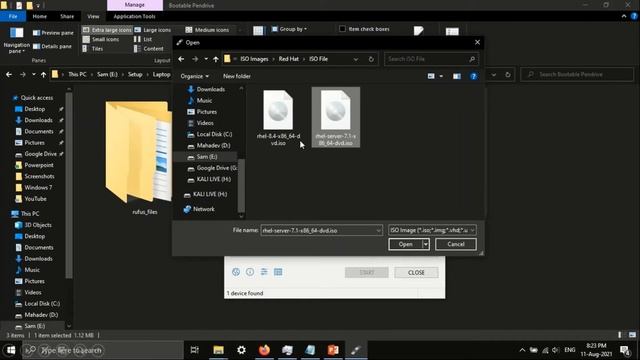Open Group by dropdown
The image size is (640, 360).
[289, 29]
